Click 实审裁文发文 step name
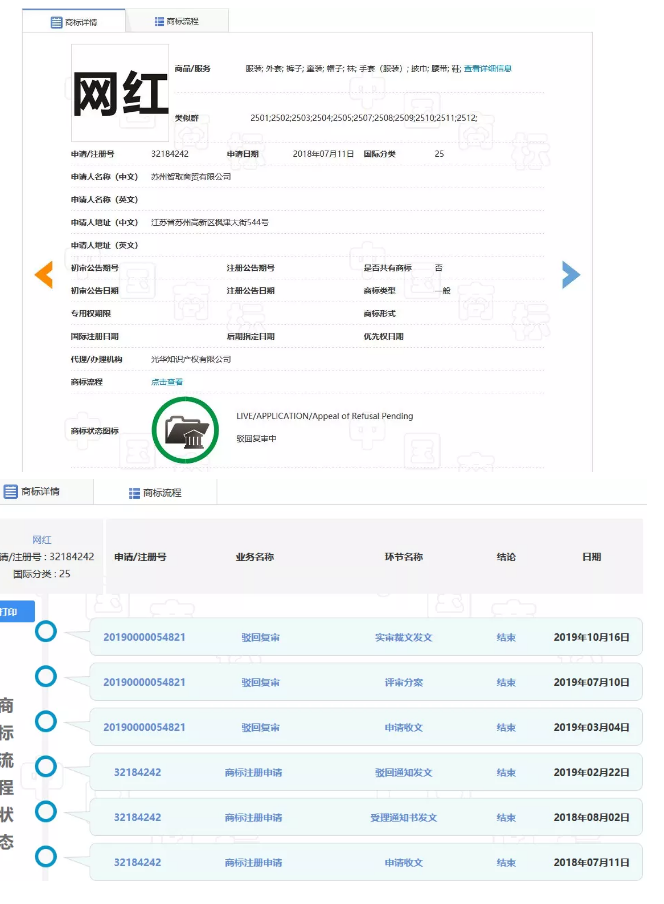664x904 pixels. click(x=403, y=637)
